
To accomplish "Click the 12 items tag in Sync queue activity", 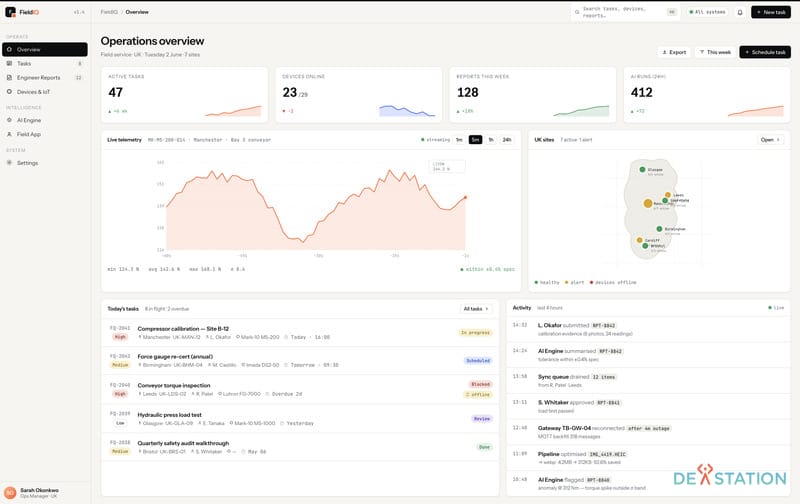I will (x=604, y=377).
